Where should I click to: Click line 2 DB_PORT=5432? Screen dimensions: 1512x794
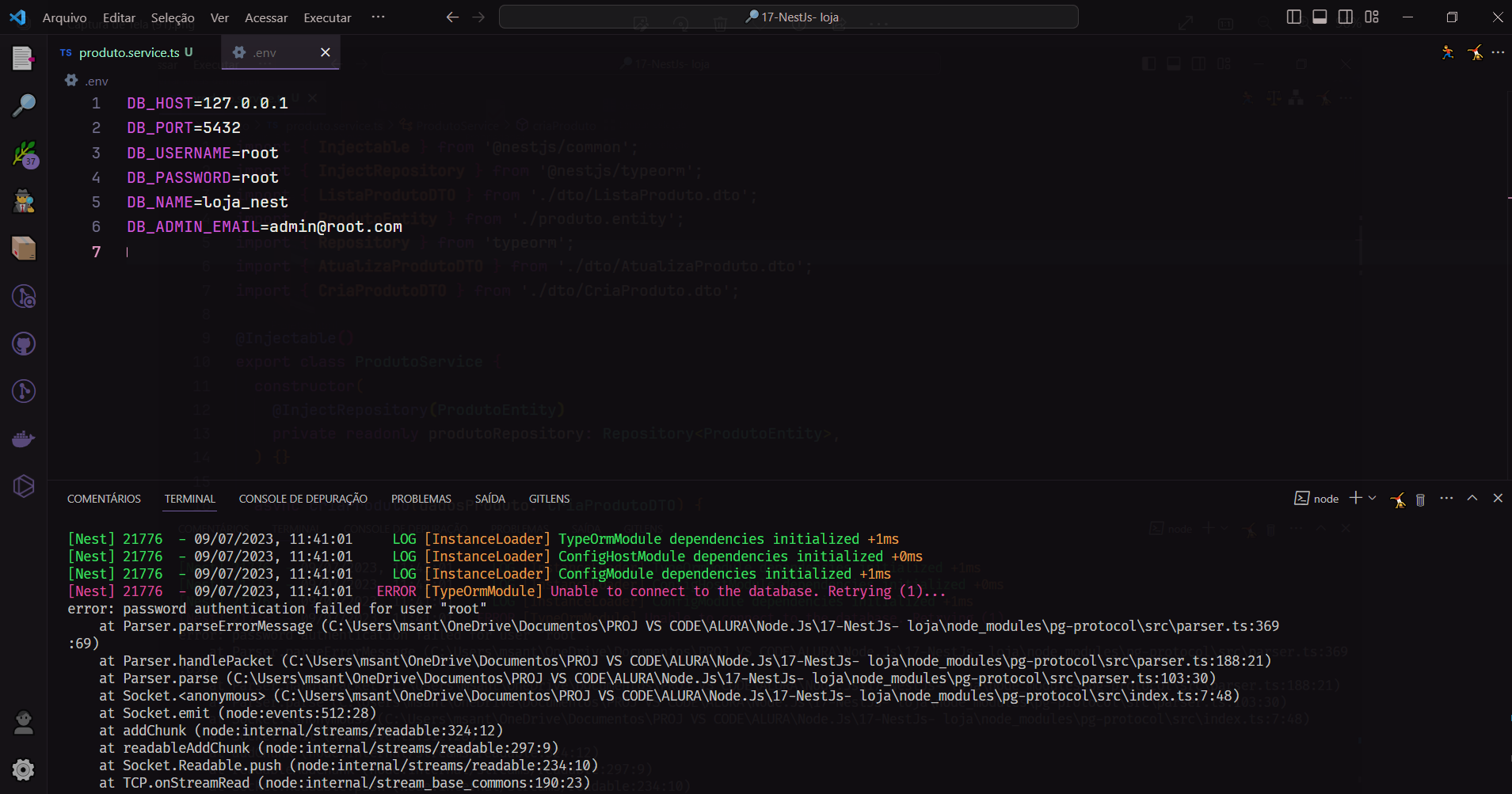tap(184, 127)
